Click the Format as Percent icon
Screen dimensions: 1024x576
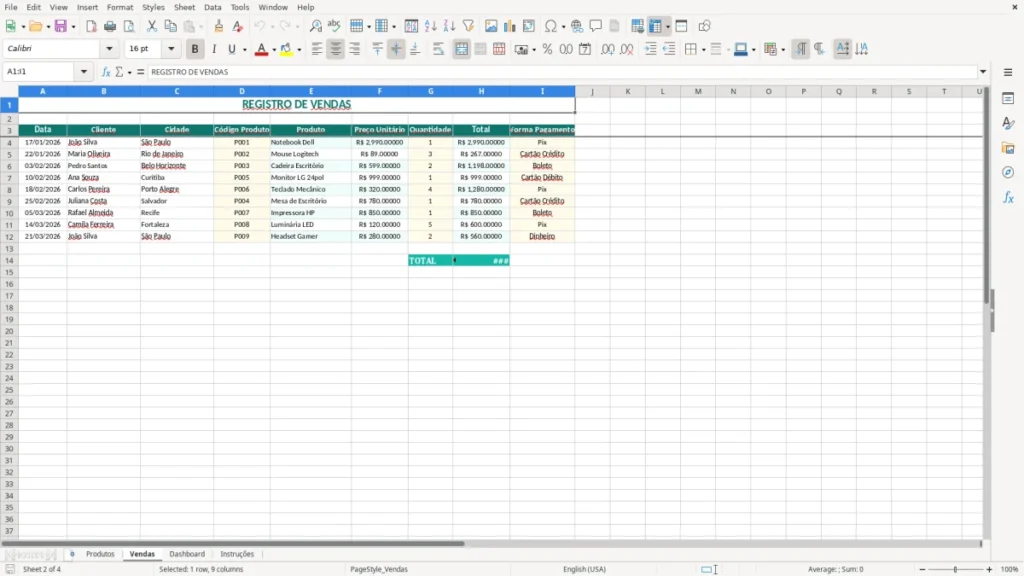pyautogui.click(x=547, y=49)
